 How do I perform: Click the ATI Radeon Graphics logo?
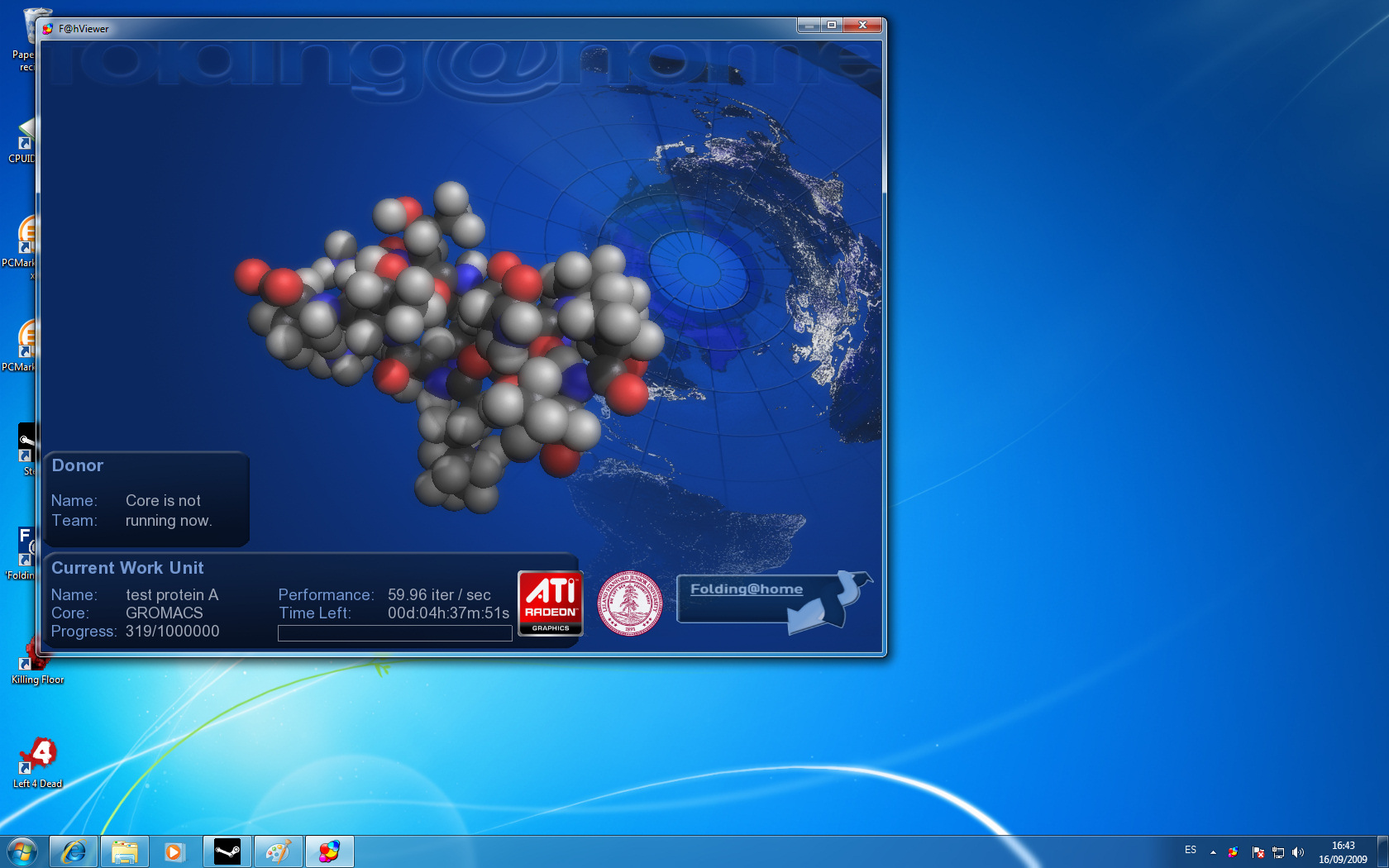[551, 603]
